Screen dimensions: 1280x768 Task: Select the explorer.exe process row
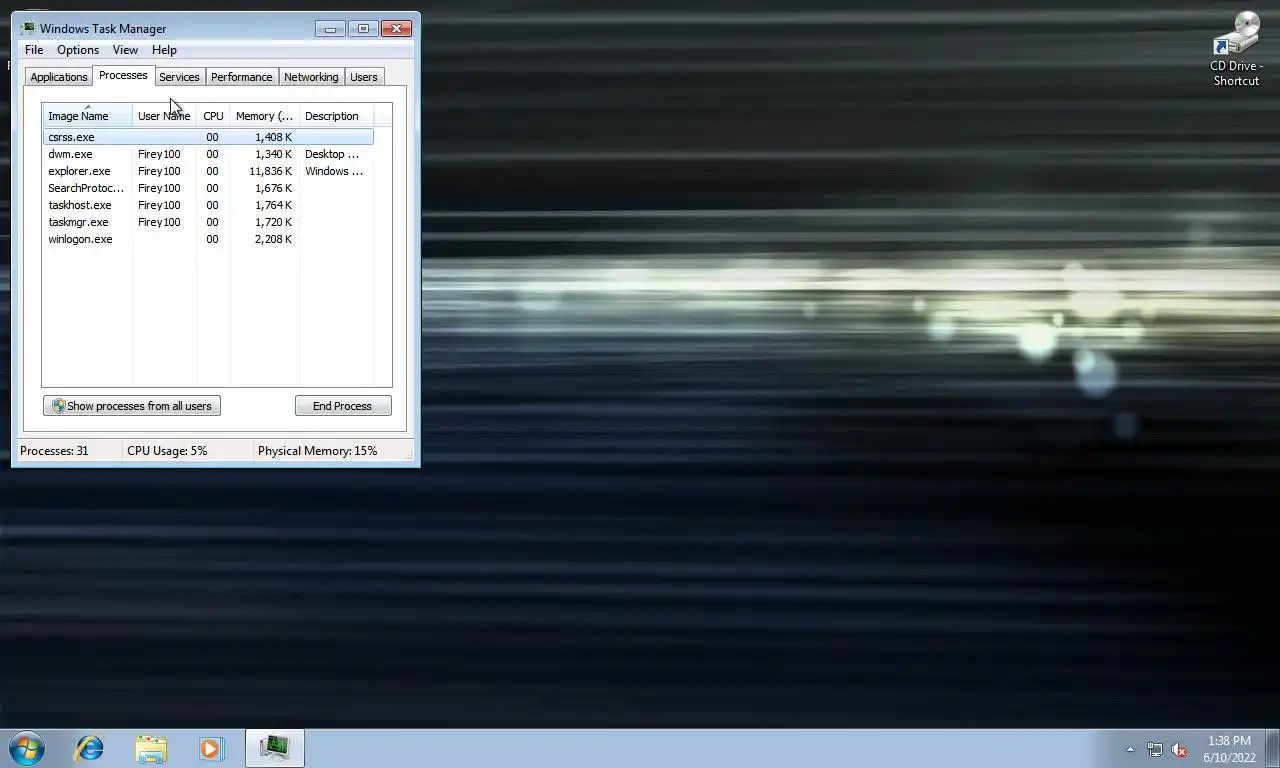coord(208,171)
